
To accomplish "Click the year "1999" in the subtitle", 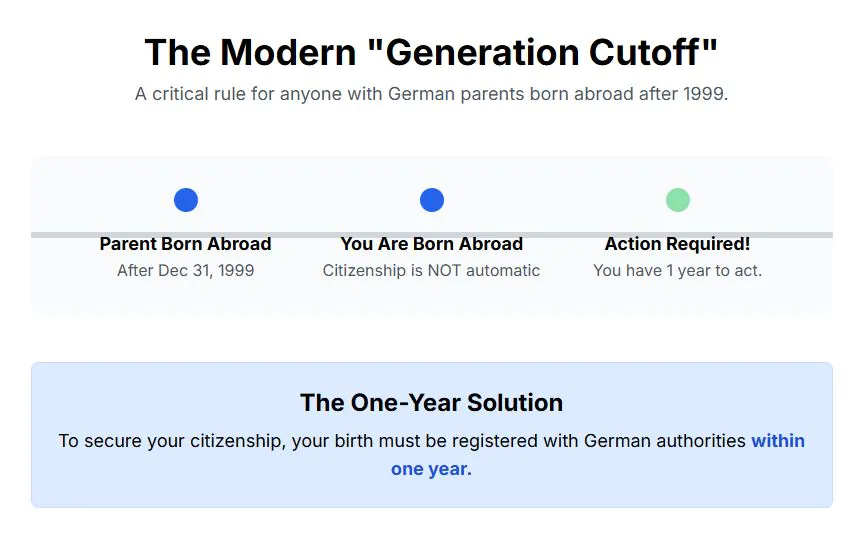I will [x=705, y=95].
